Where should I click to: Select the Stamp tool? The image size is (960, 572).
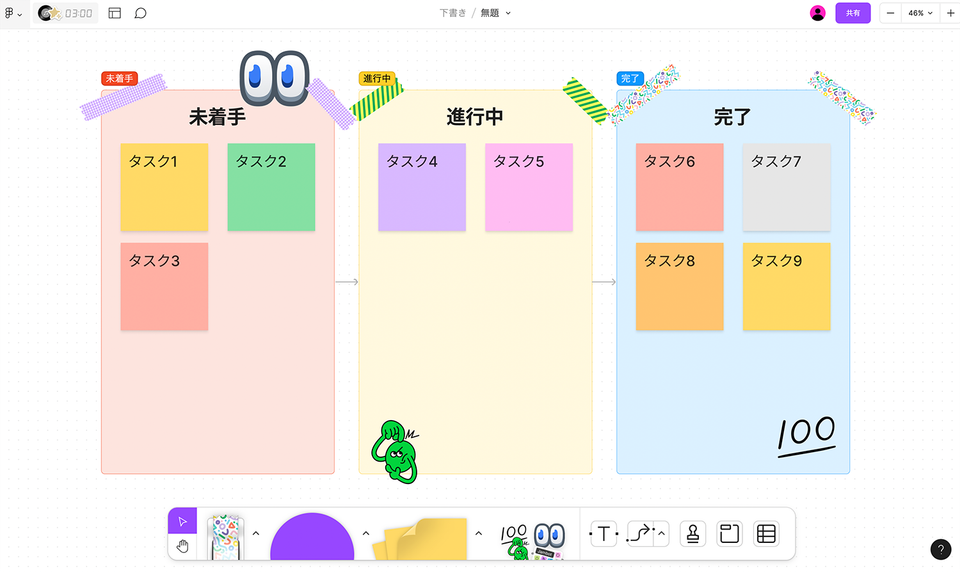pyautogui.click(x=693, y=534)
